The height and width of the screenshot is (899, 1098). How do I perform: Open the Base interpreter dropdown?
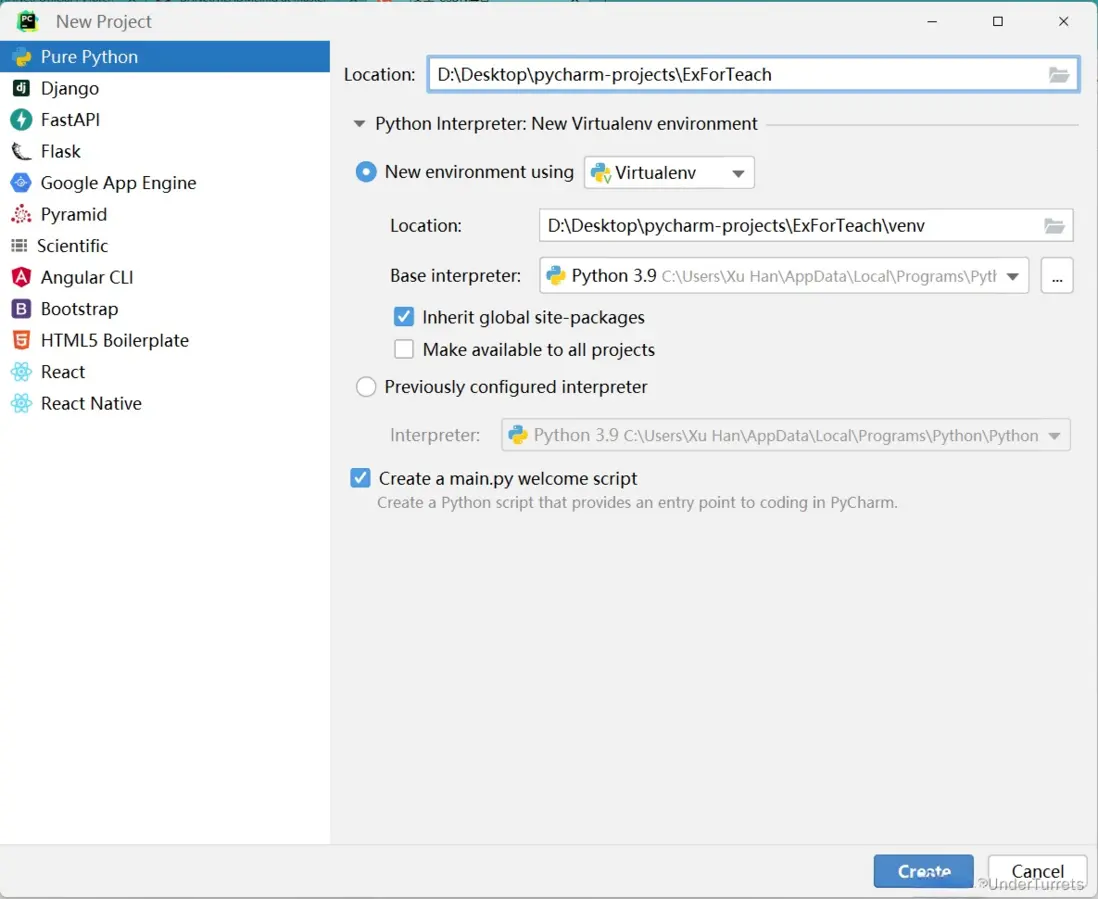[x=1013, y=276]
